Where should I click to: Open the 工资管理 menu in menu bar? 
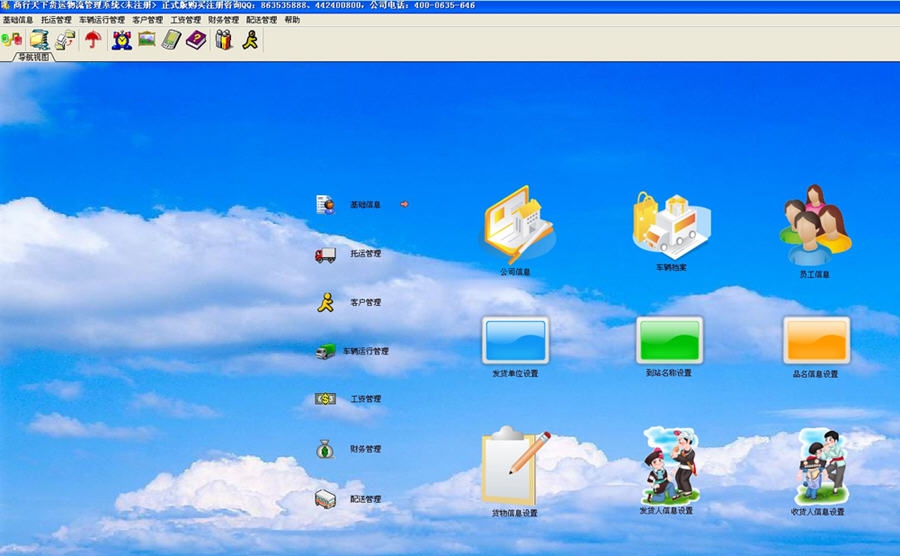(x=185, y=20)
